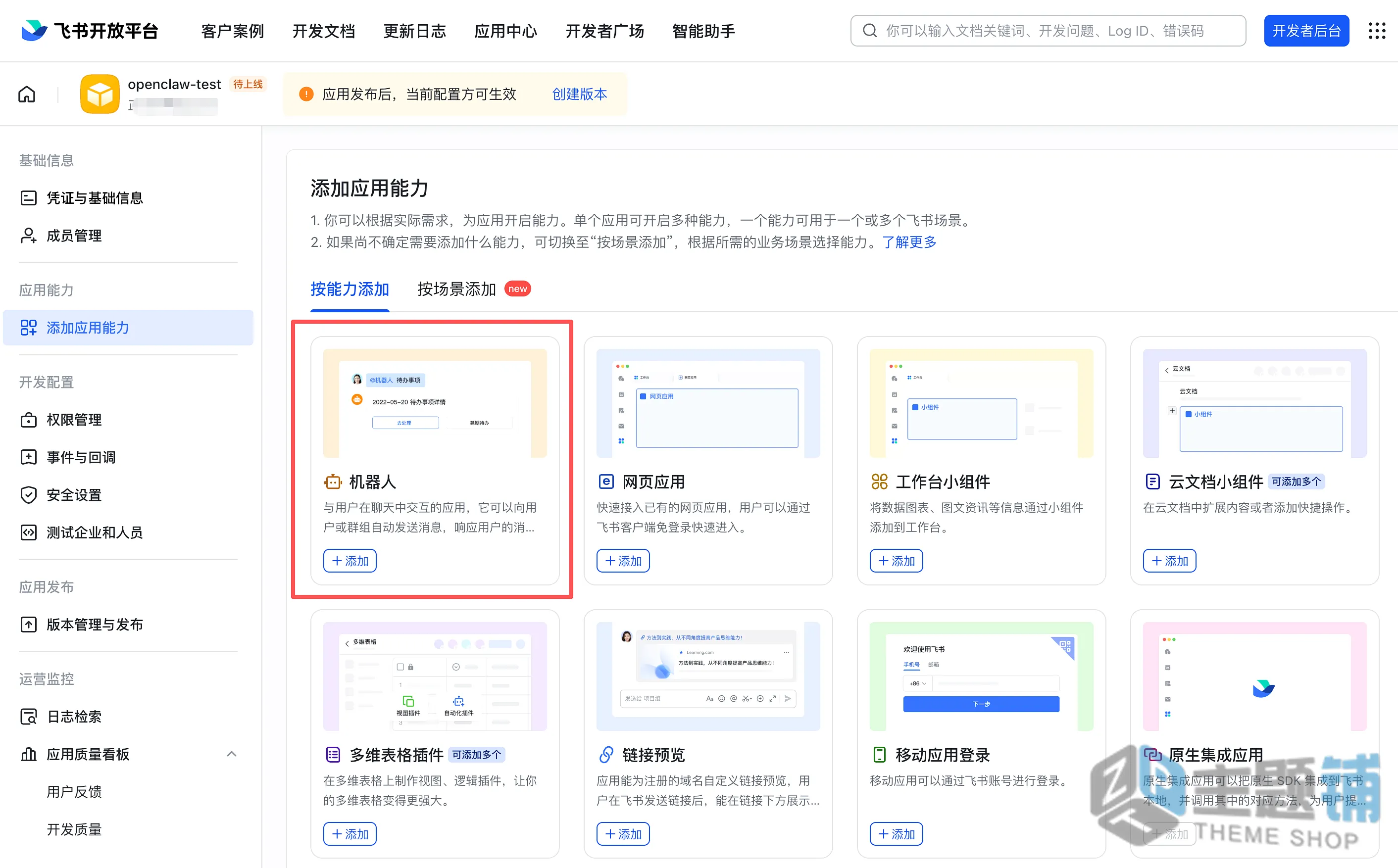The image size is (1398, 868).
Task: Click the 日志检索 sidebar icon
Action: point(28,717)
